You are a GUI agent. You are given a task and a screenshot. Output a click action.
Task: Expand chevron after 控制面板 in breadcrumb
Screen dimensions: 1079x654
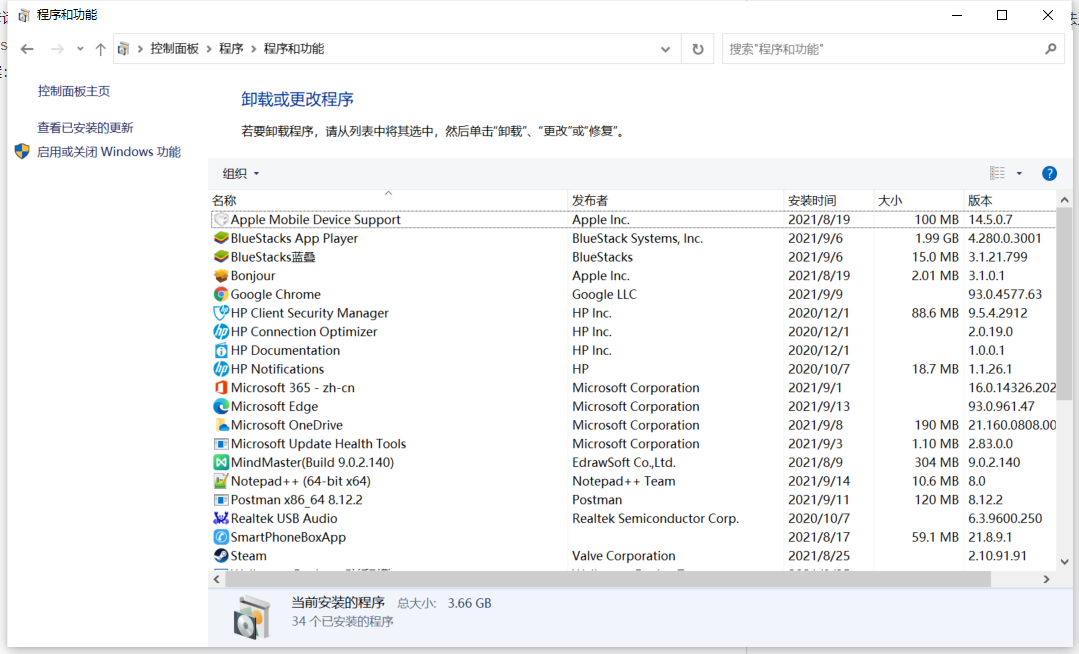[209, 49]
